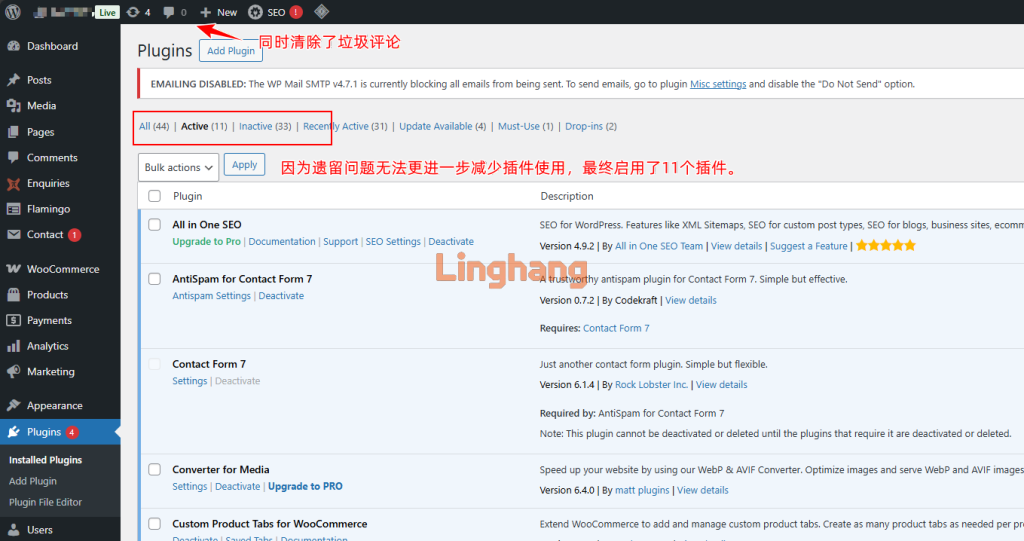Open the Media library in sidebar
The width and height of the screenshot is (1024, 541).
click(41, 106)
